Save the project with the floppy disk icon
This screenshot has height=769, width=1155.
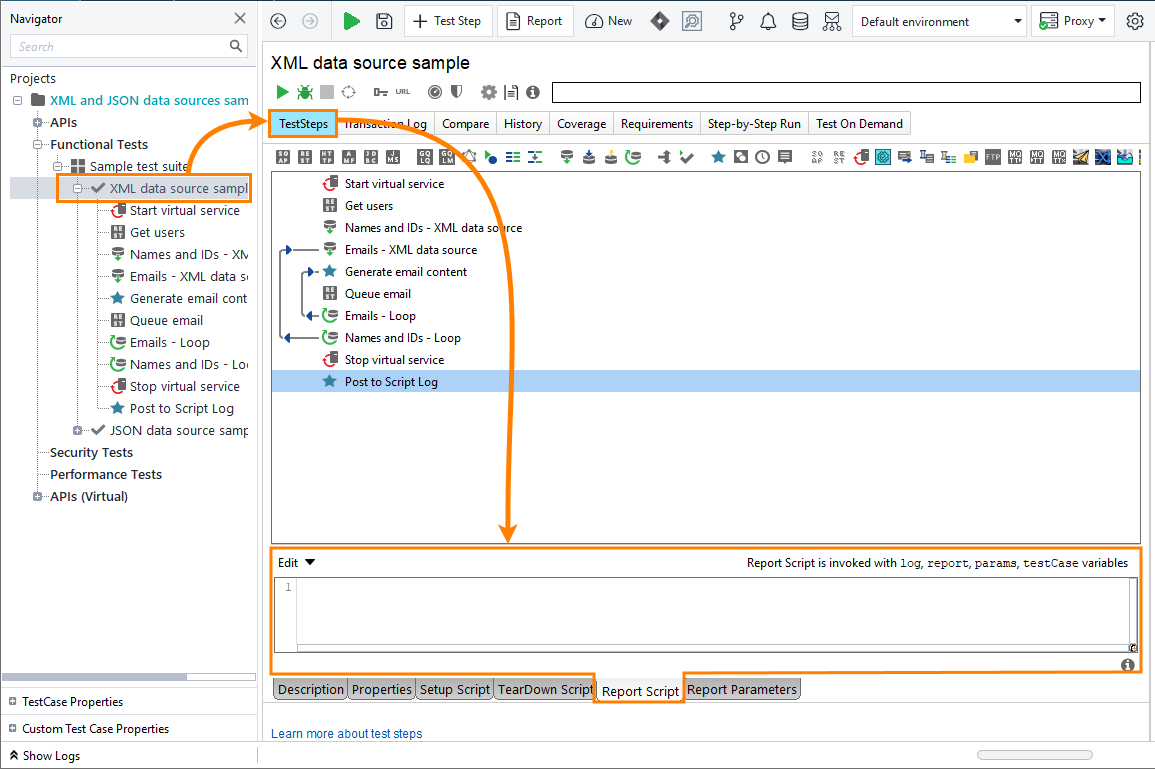[x=384, y=21]
